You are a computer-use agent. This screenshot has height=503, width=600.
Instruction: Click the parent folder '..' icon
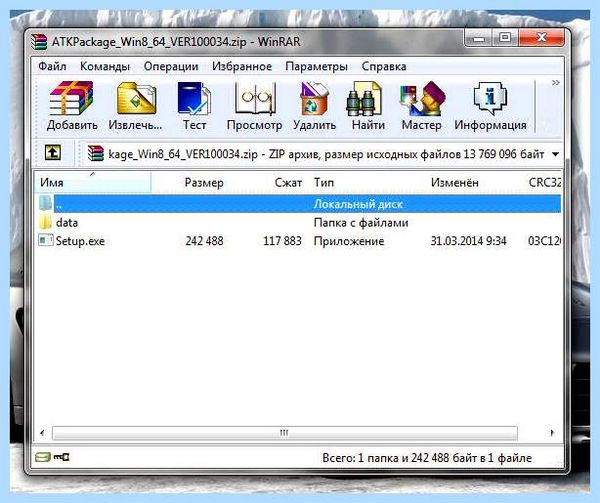click(x=45, y=203)
